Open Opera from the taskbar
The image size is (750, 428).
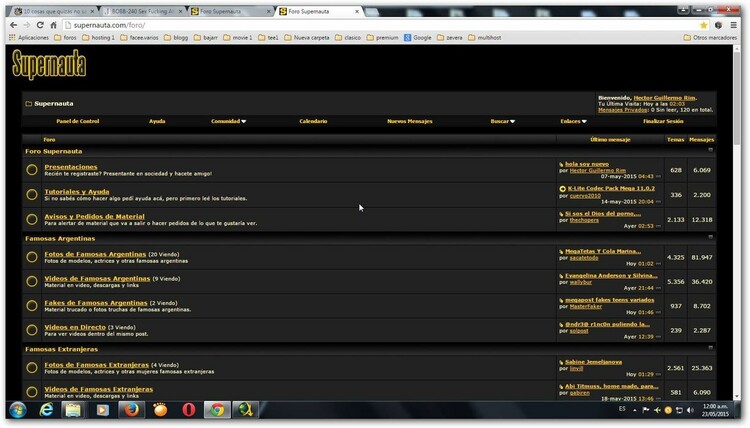189,410
